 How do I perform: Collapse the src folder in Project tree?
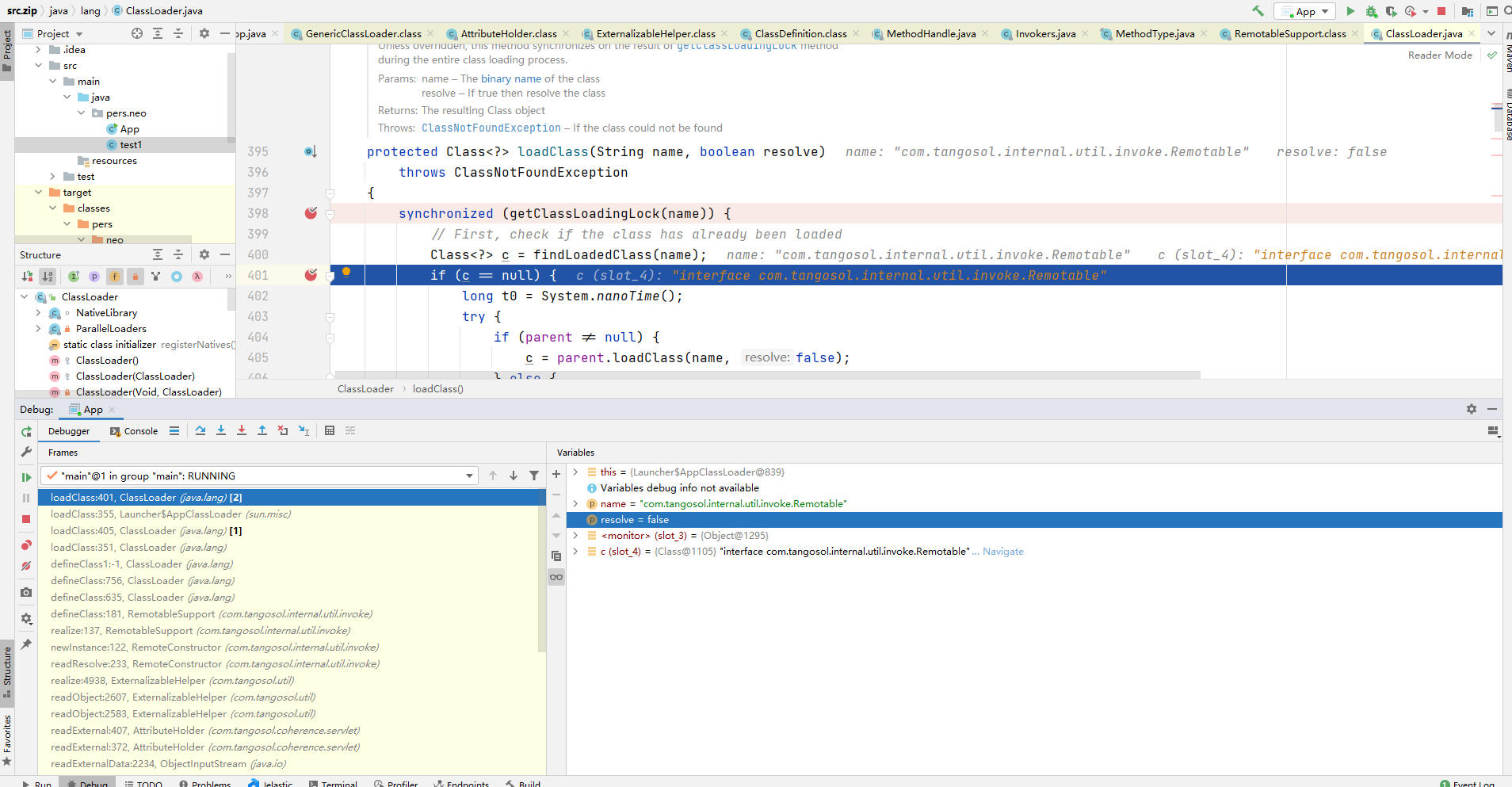click(x=38, y=65)
